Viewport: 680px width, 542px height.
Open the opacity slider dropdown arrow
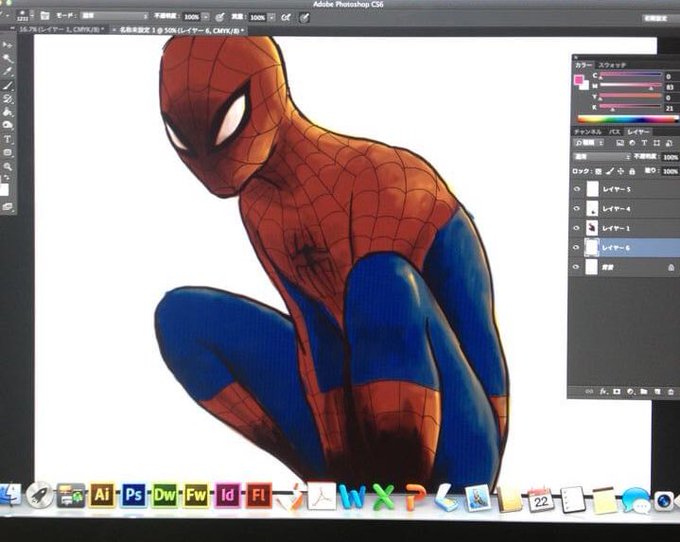point(206,17)
